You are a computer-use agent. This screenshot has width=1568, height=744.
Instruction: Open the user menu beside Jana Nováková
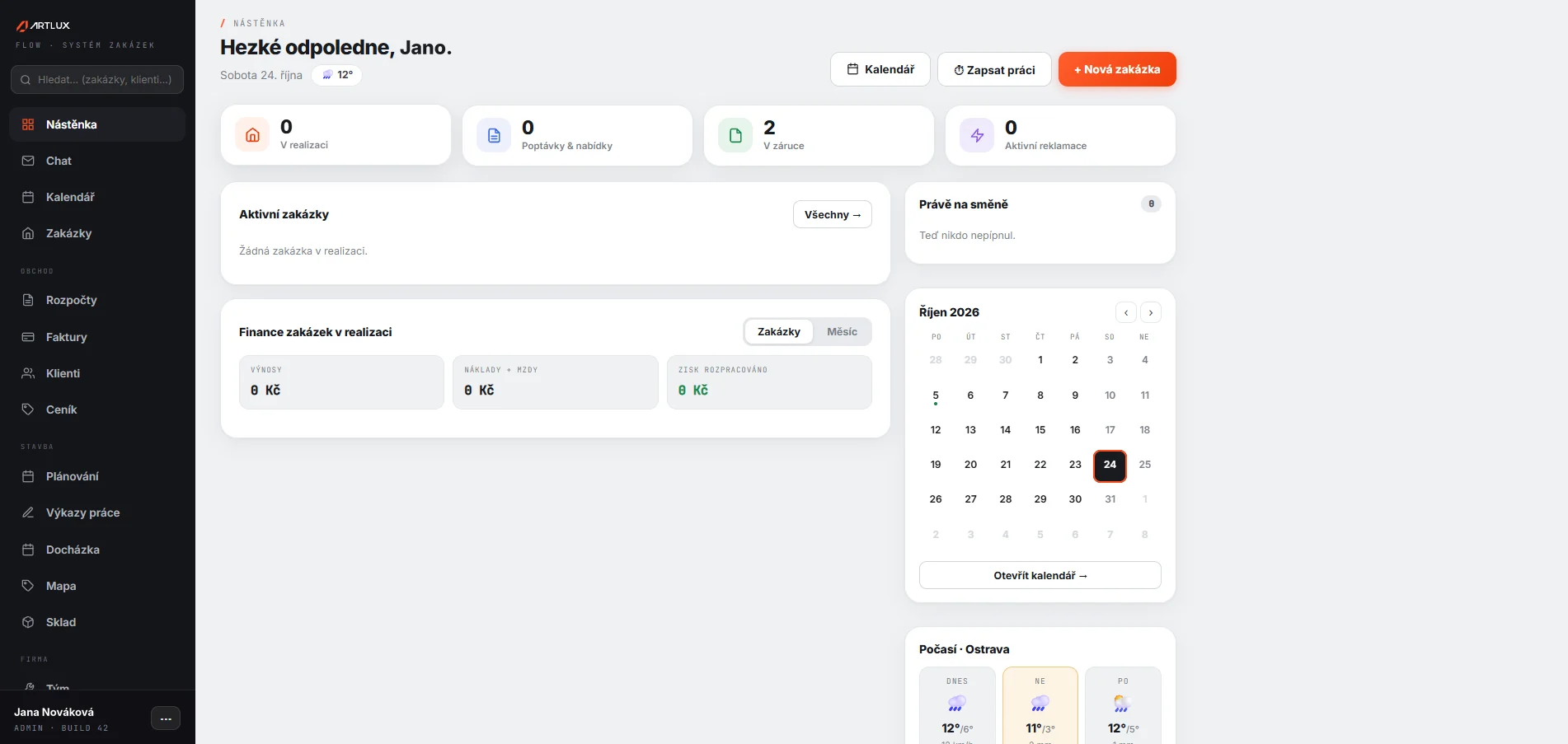click(166, 718)
